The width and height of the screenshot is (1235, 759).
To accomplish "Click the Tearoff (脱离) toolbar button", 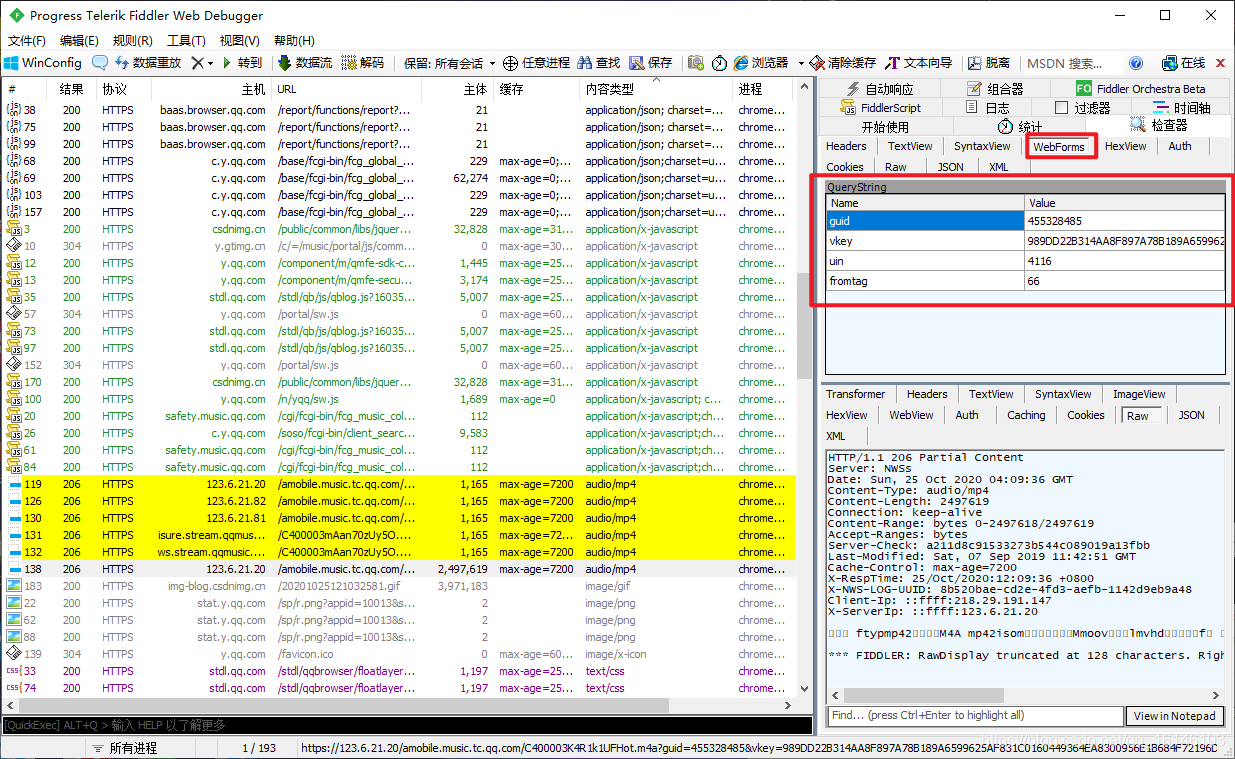I will pyautogui.click(x=988, y=62).
